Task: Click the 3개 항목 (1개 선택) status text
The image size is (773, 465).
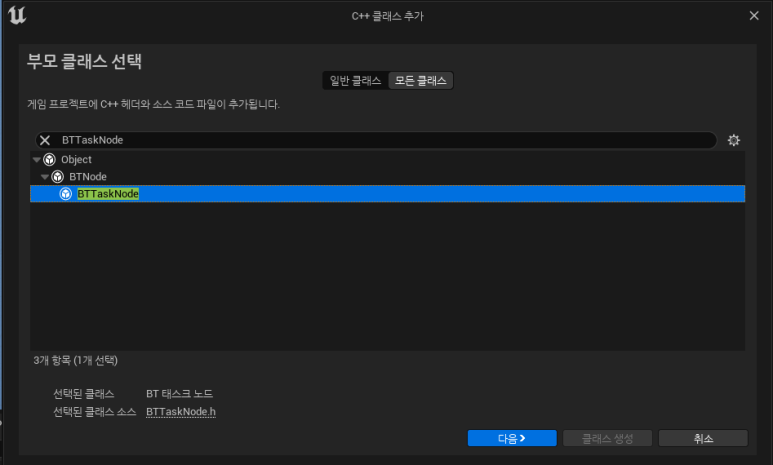Action: (x=75, y=360)
